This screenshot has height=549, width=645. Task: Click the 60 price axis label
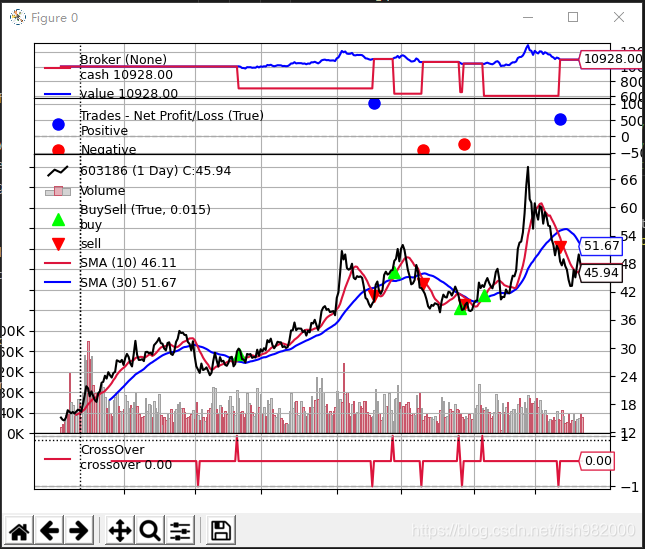click(x=629, y=208)
